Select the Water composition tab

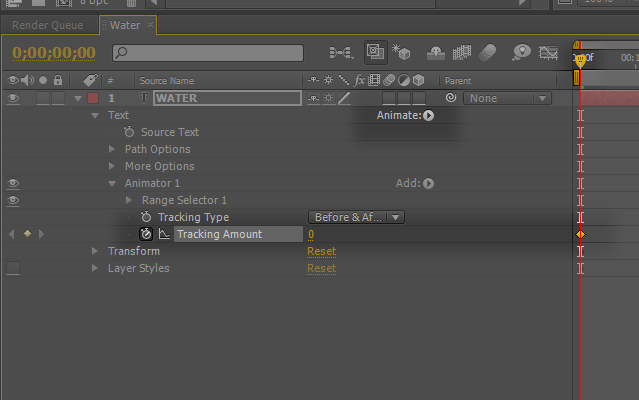(125, 25)
